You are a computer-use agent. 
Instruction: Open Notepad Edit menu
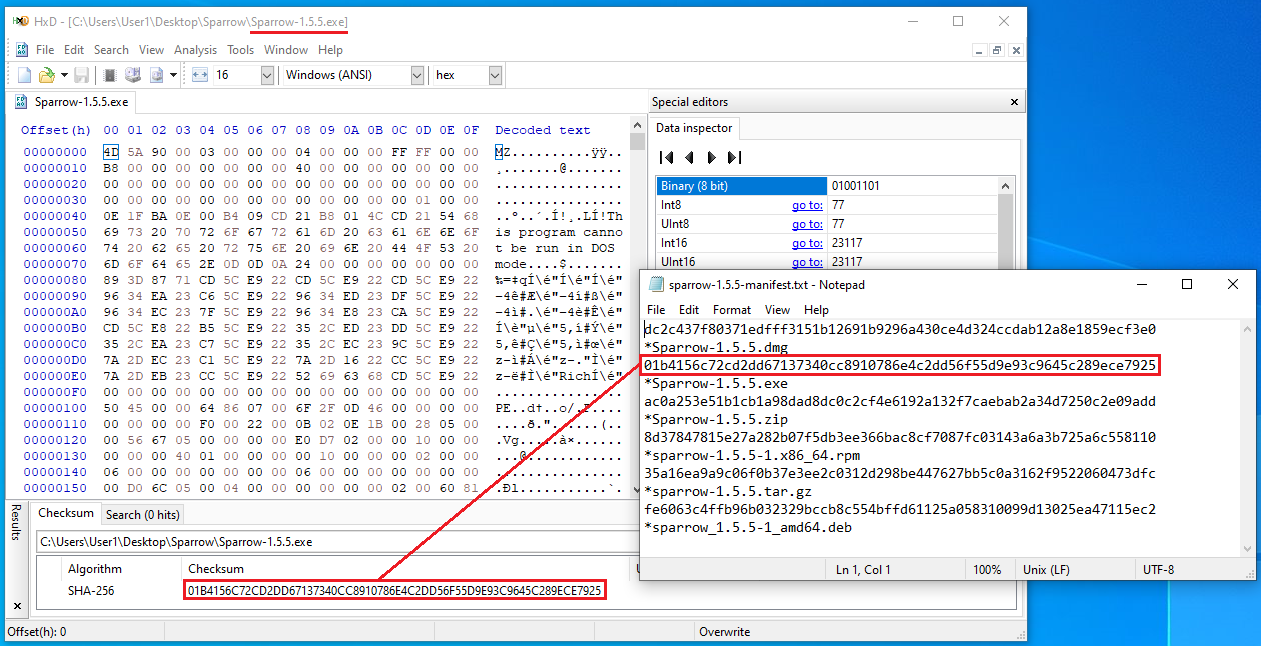tap(689, 310)
